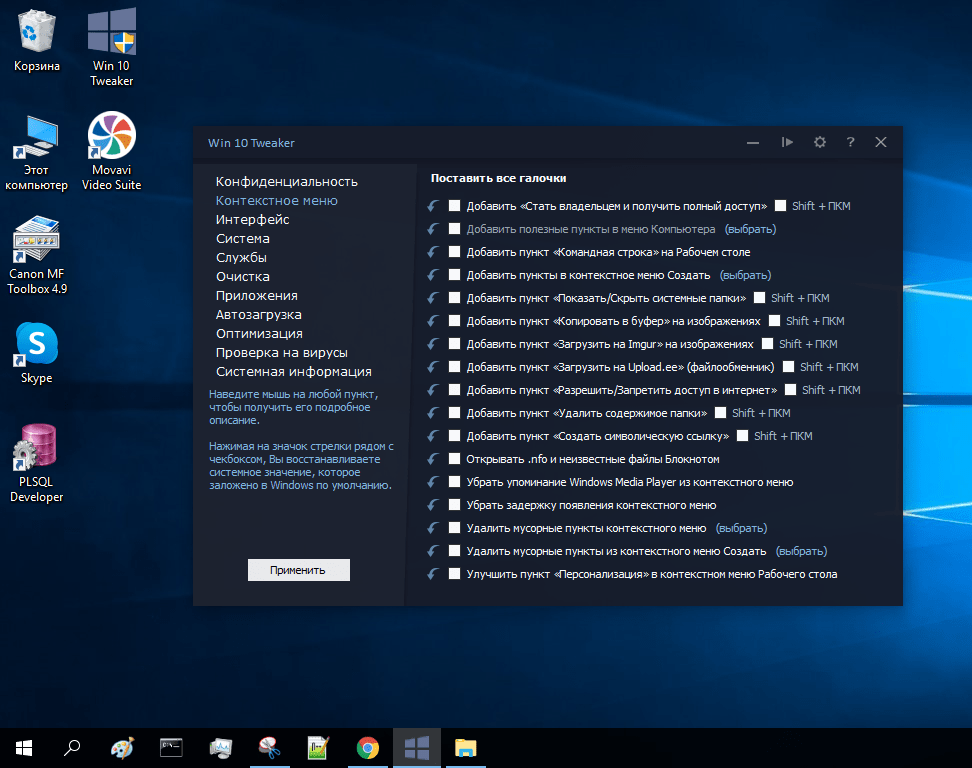Click restore arrow beside «Командная строка» option
972x768 pixels.
(x=433, y=252)
